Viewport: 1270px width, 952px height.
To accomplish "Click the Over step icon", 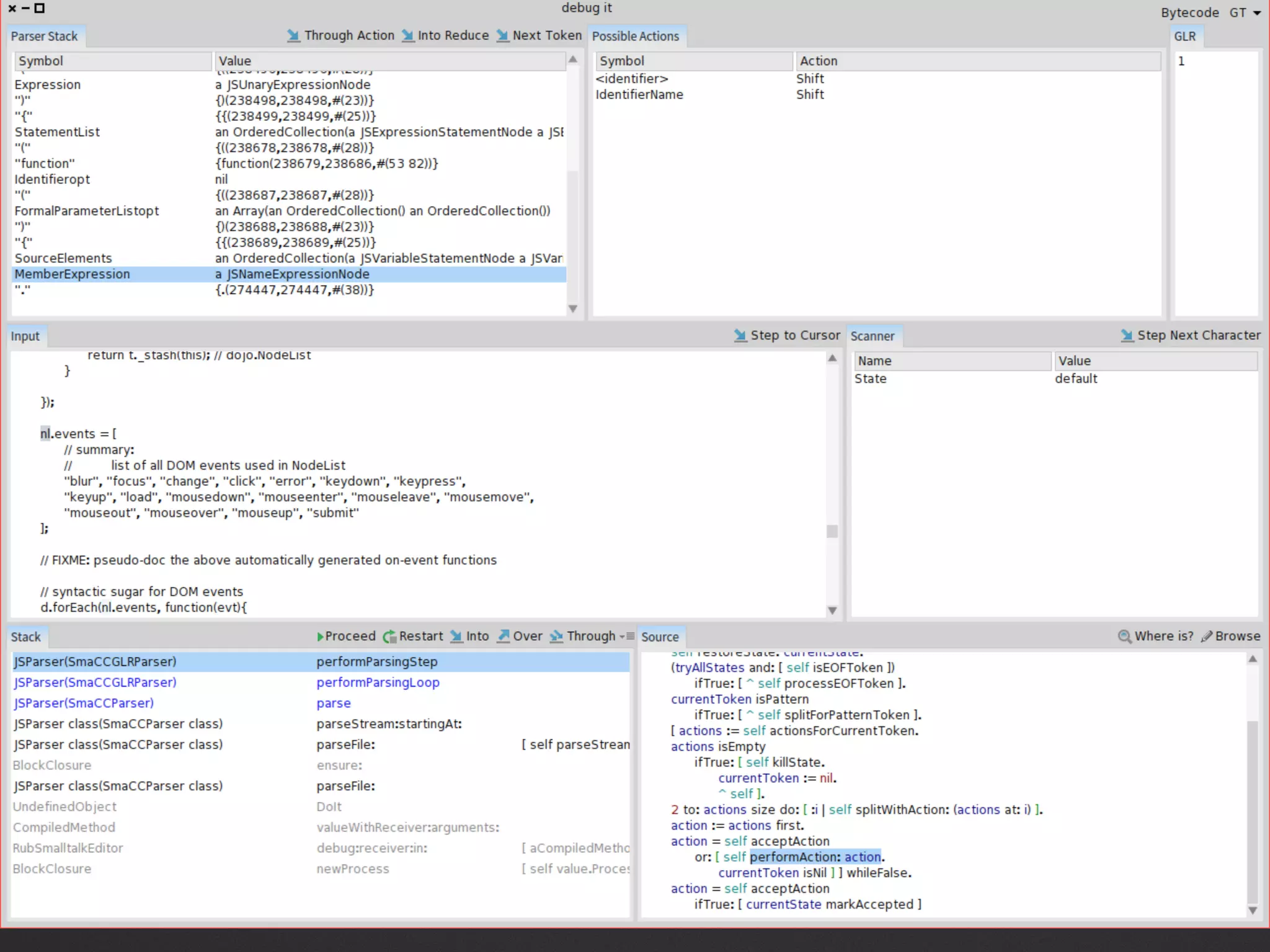I will pyautogui.click(x=504, y=637).
